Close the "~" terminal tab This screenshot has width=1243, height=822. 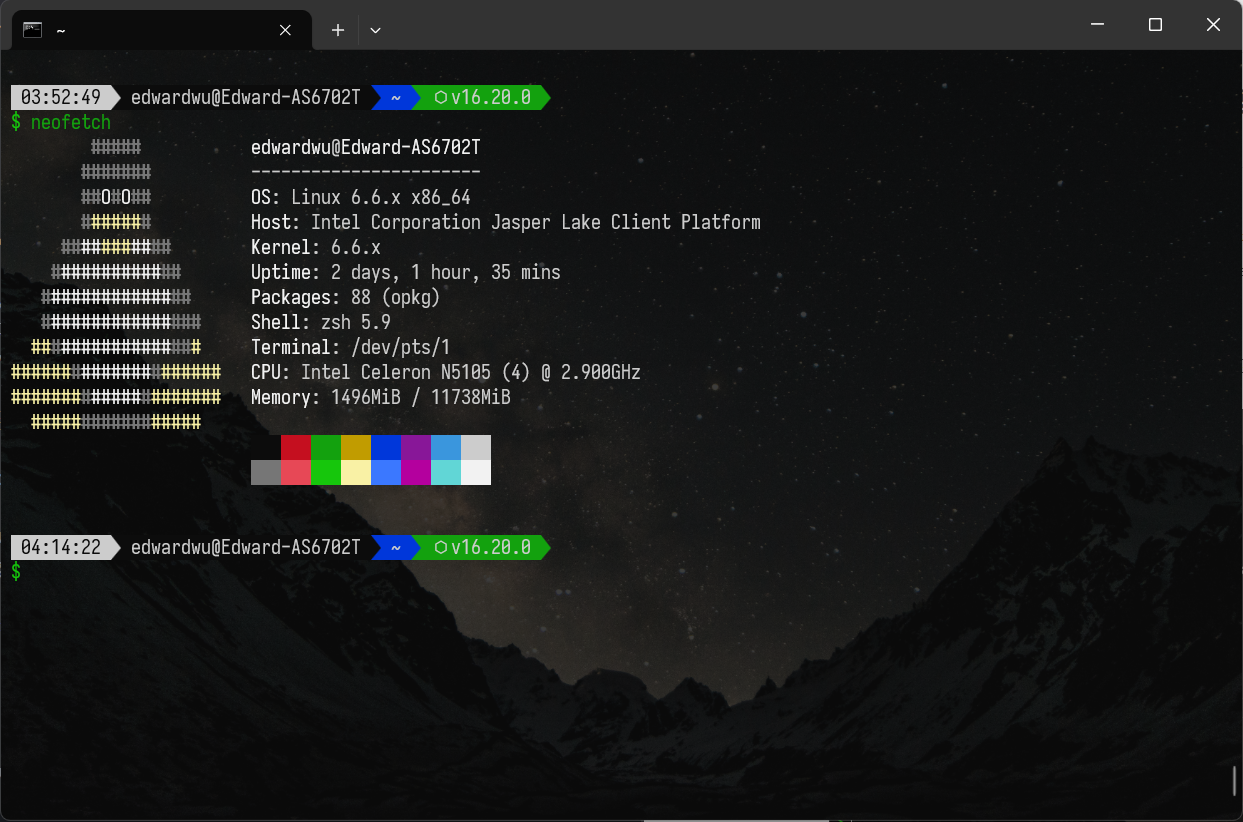point(285,30)
